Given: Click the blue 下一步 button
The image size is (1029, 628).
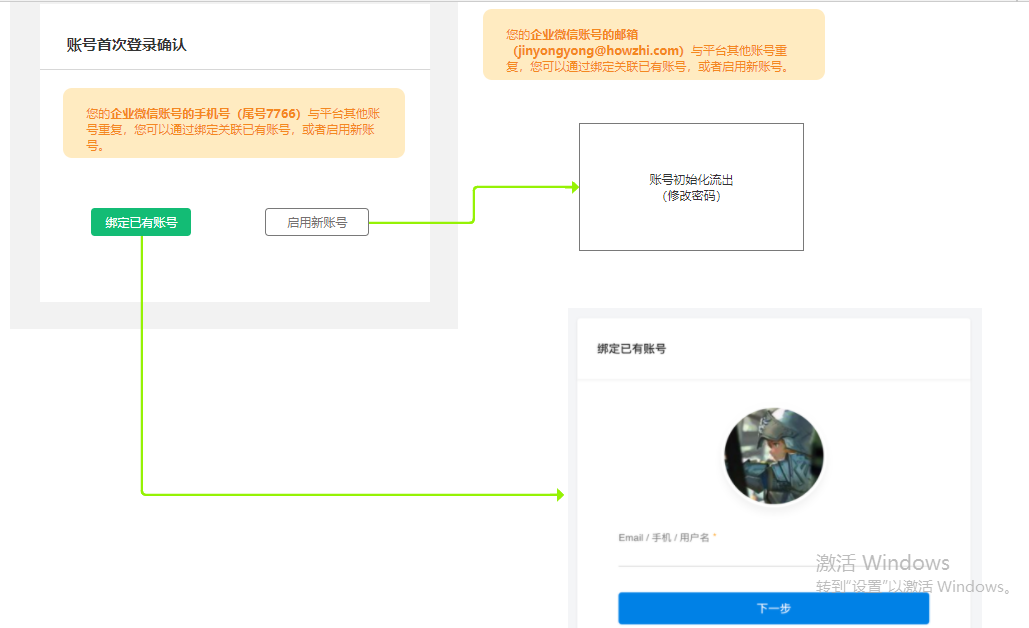Looking at the screenshot, I should tap(773, 608).
